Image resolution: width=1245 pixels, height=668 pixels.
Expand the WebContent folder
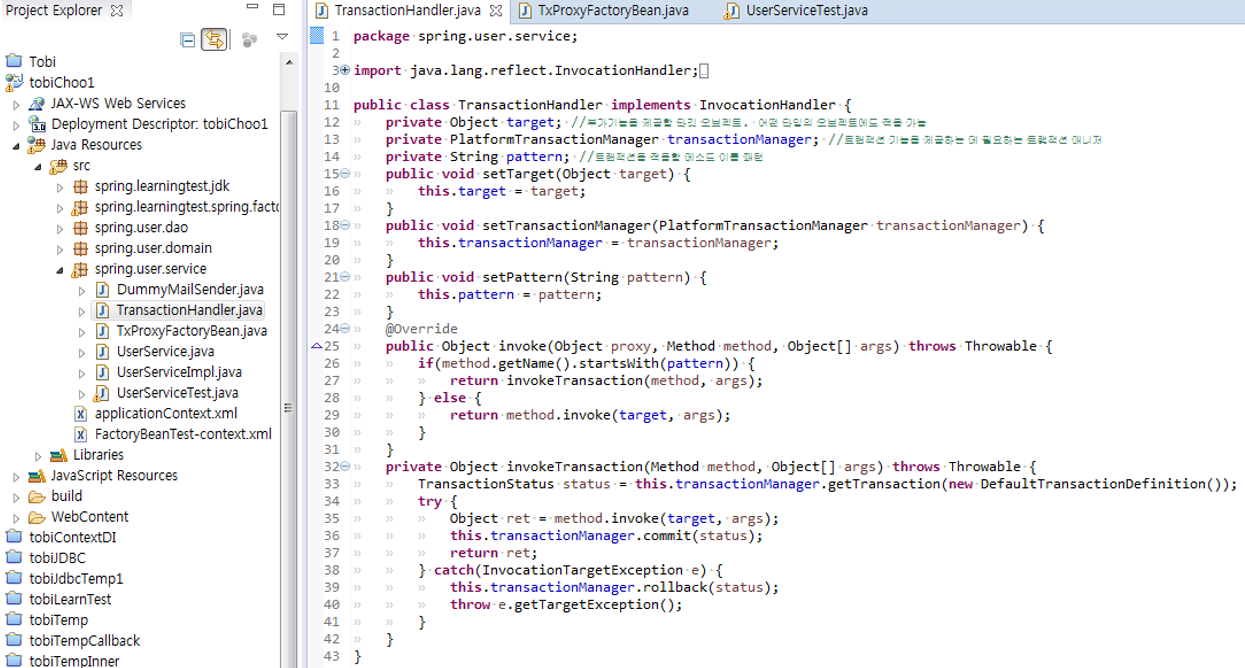coord(16,518)
